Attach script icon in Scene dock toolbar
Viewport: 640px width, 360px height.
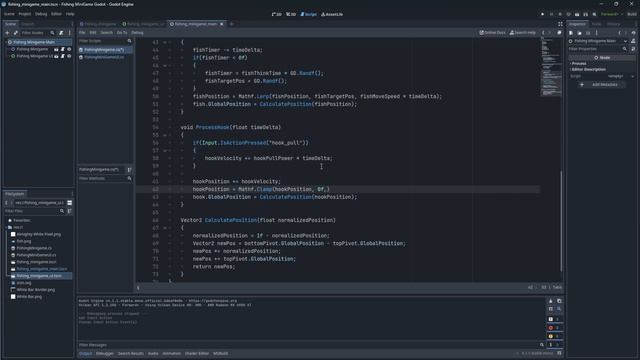click(x=61, y=33)
